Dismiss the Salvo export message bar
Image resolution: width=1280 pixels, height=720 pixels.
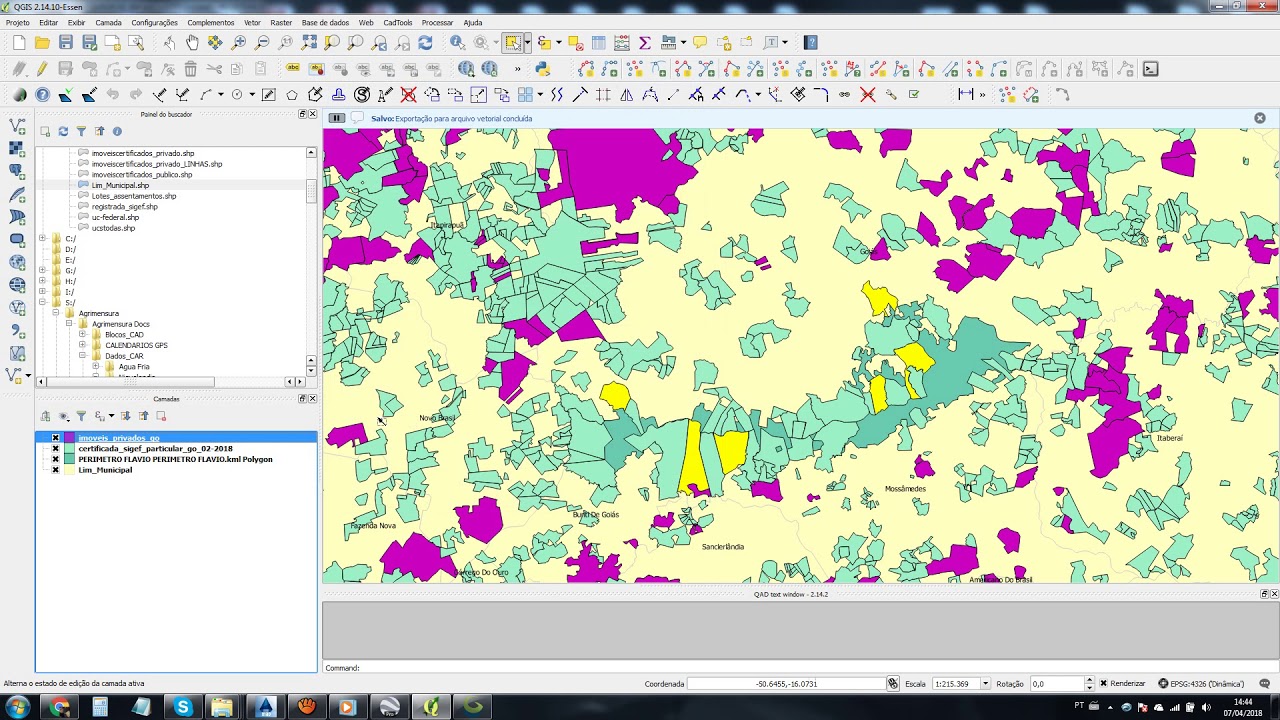pos(1260,118)
